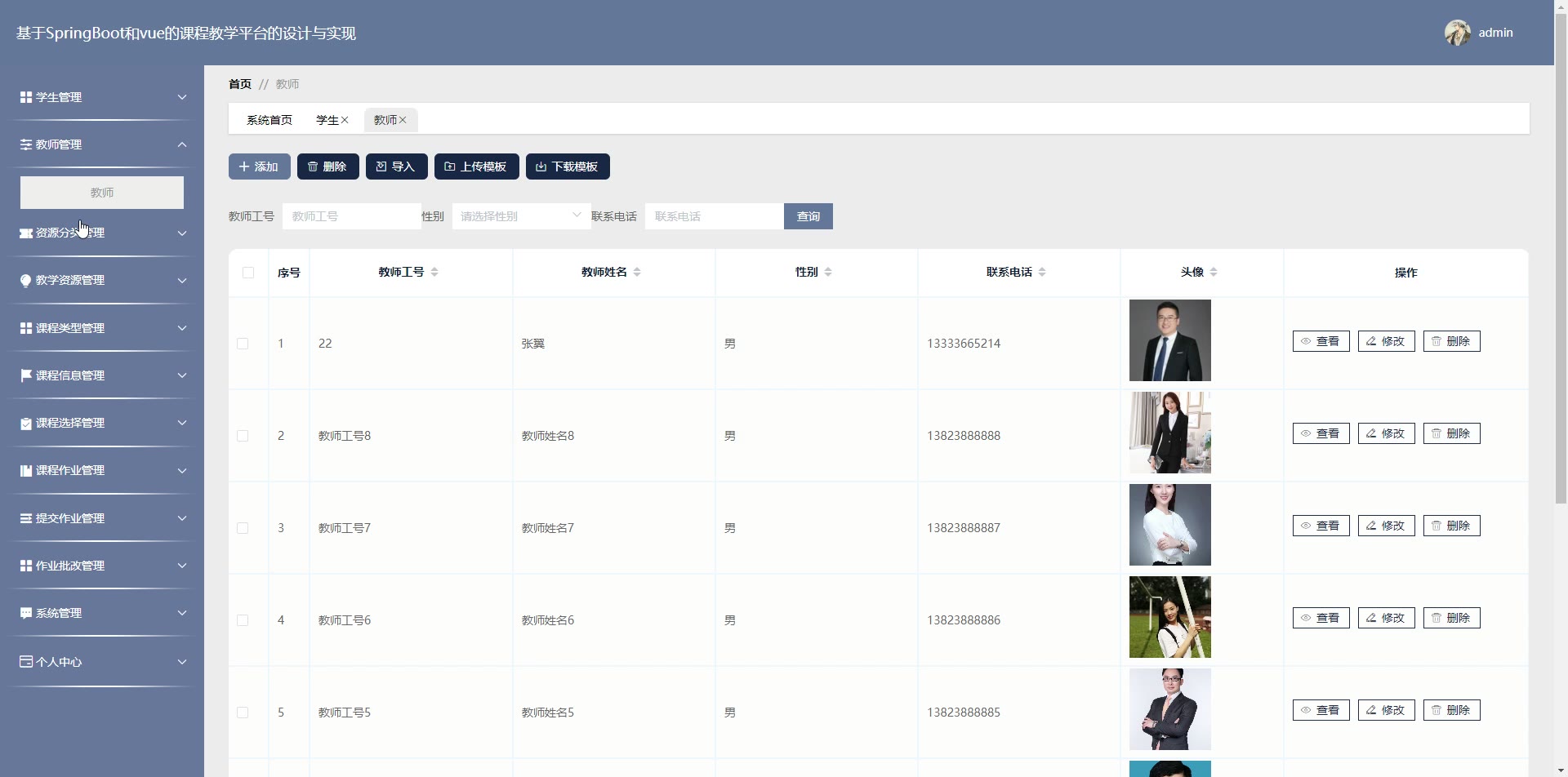1568x777 pixels.
Task: Check the row checkbox for 张翼
Action: pos(243,344)
